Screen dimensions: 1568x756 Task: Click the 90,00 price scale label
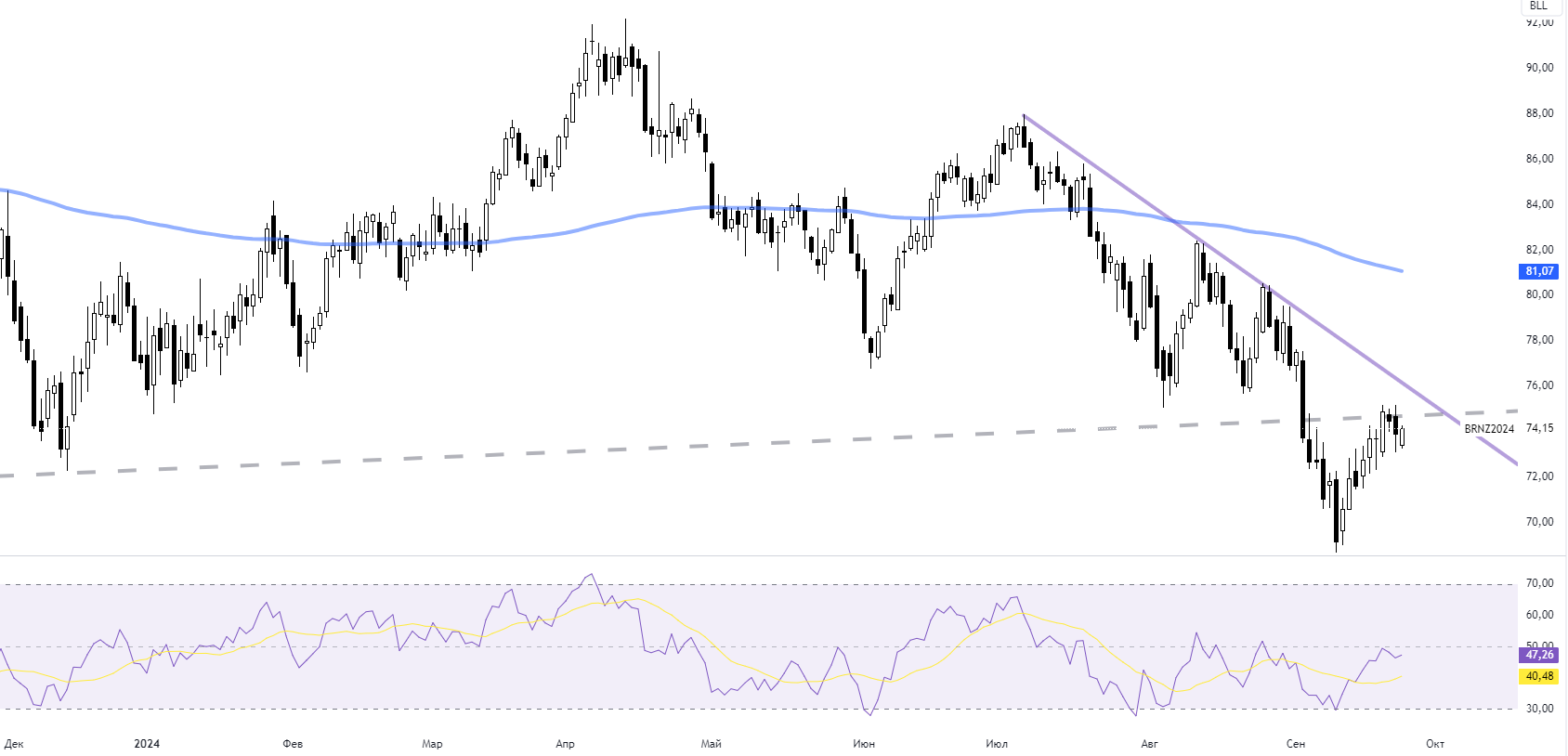[1539, 68]
